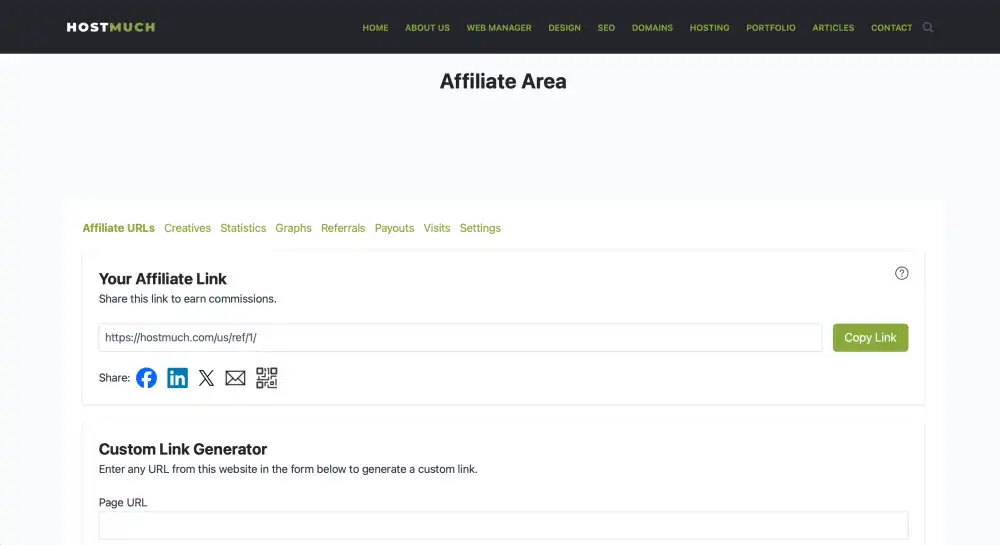Screen dimensions: 1000x545
Task: Open the Hosting menu item
Action: coord(709,28)
